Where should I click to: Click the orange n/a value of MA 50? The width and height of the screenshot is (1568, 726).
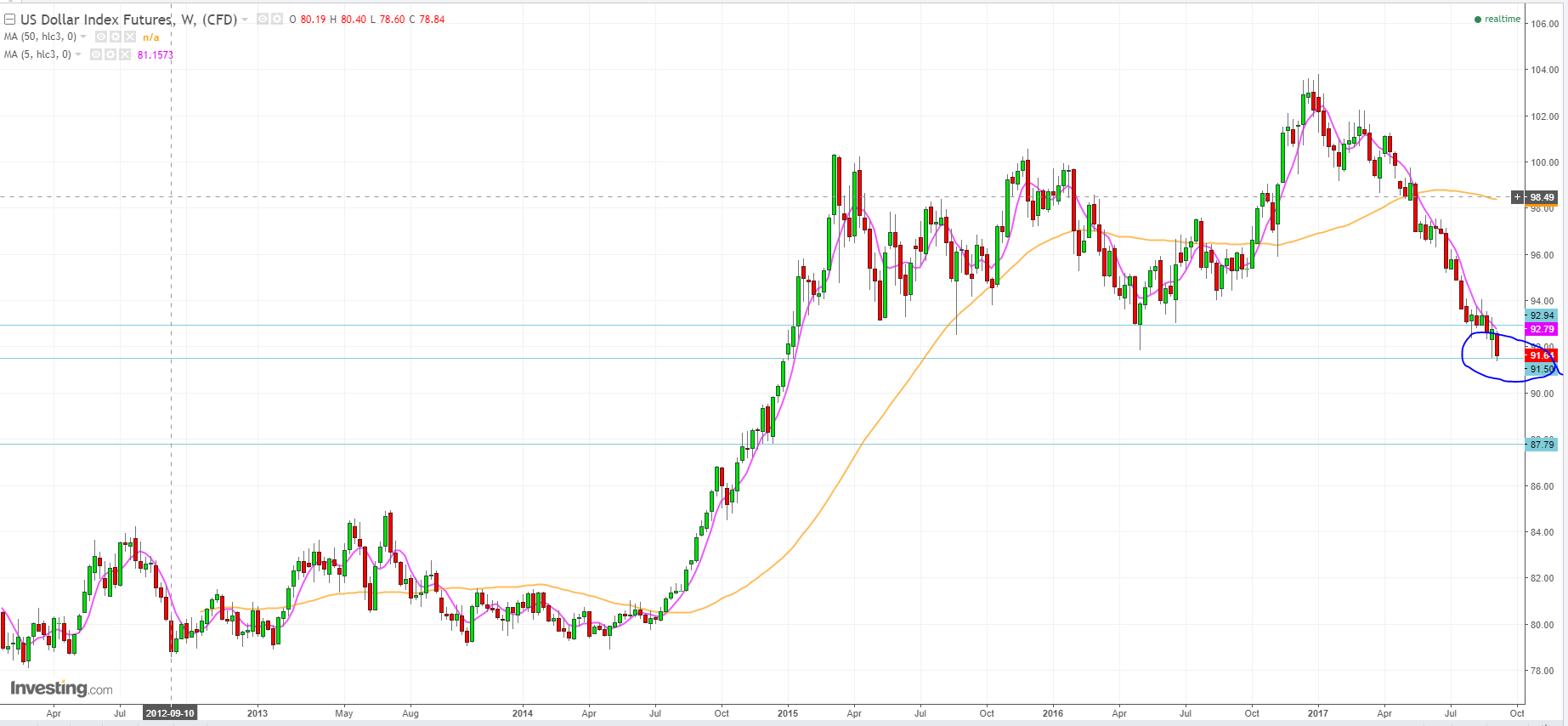click(x=150, y=37)
